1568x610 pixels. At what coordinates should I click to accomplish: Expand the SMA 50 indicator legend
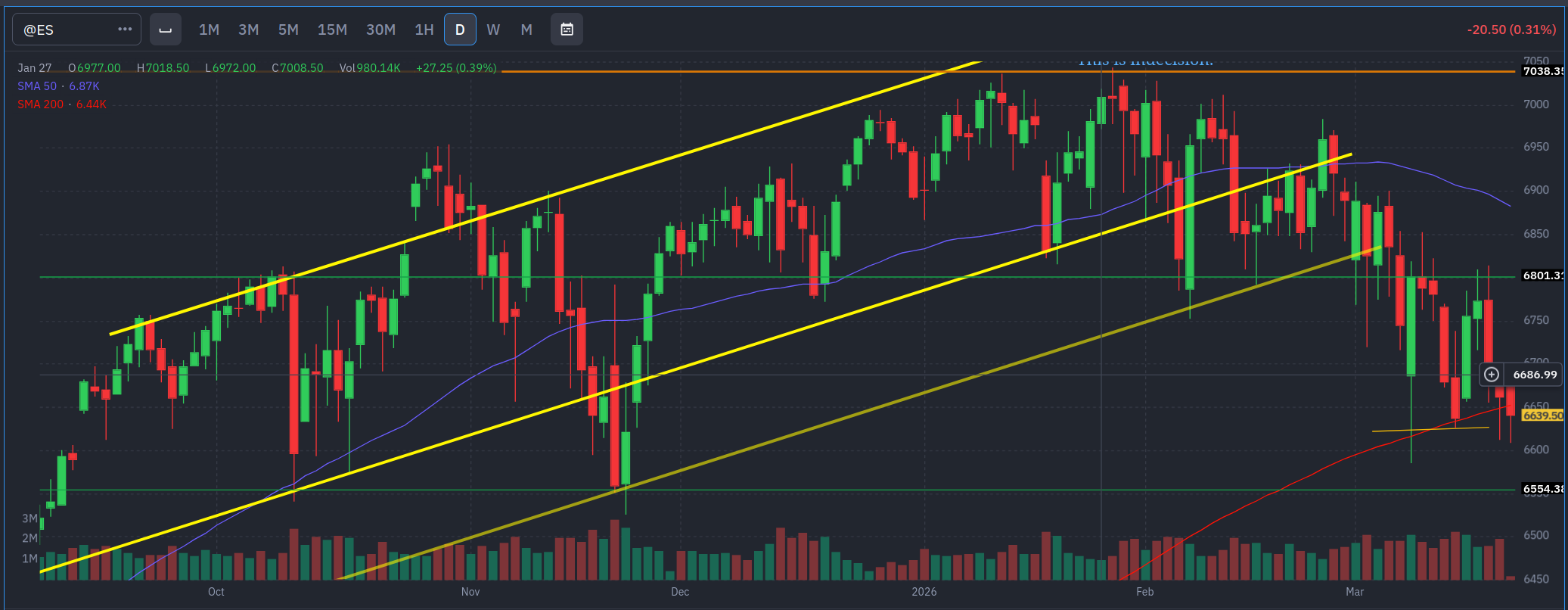[58, 86]
